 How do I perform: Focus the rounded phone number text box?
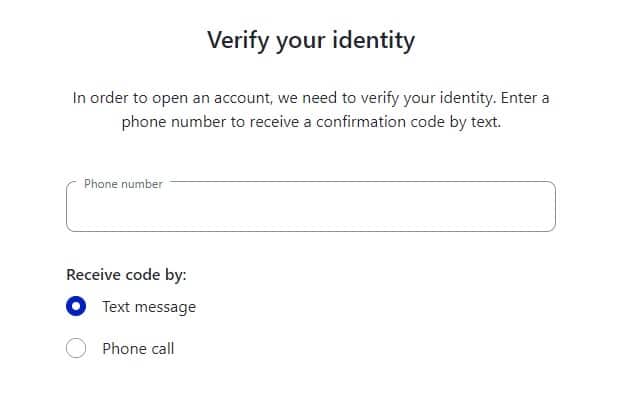point(310,207)
